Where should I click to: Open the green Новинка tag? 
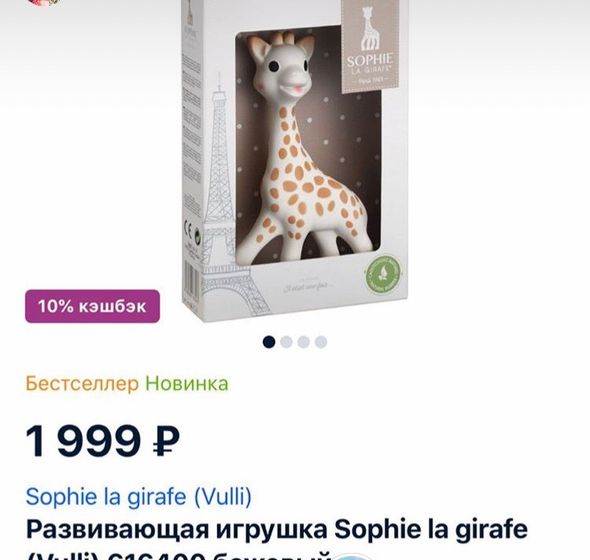point(187,383)
